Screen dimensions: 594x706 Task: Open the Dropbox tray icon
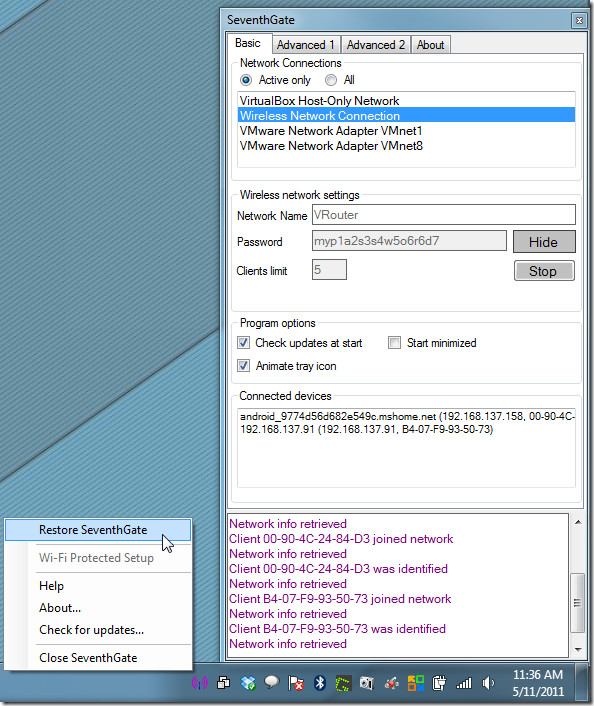(x=248, y=683)
